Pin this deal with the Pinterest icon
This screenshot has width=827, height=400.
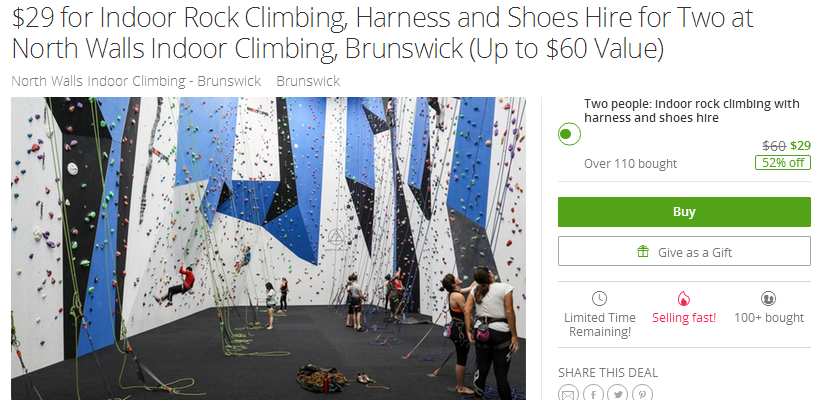click(642, 393)
